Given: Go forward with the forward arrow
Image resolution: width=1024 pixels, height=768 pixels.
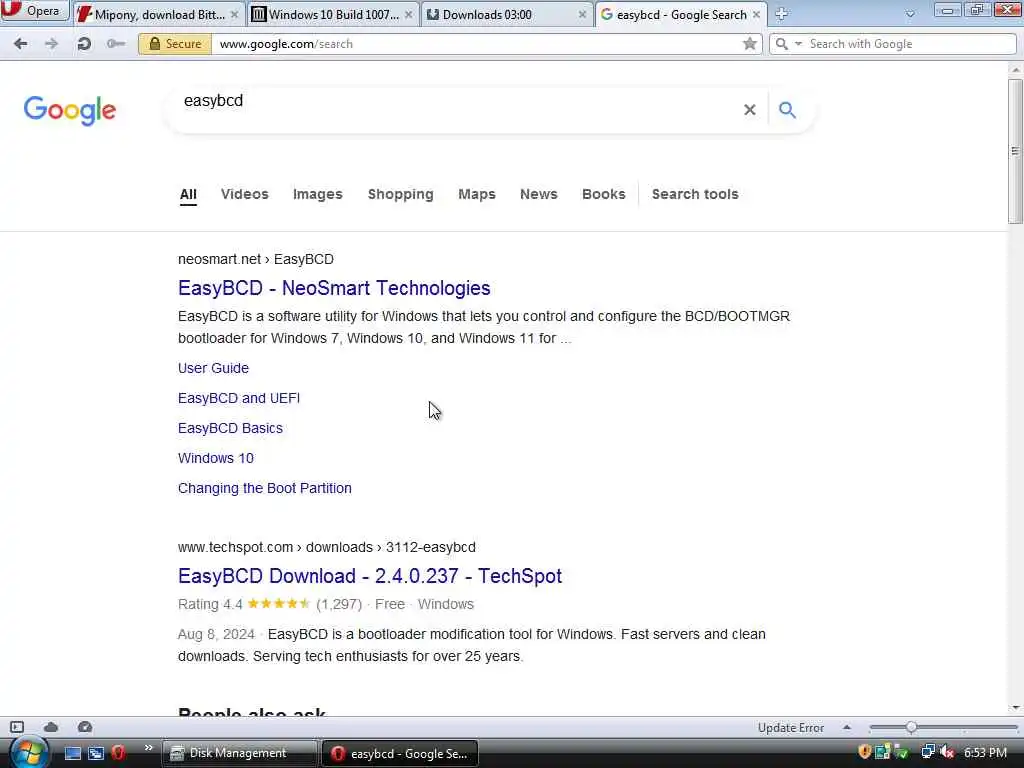Looking at the screenshot, I should (51, 44).
